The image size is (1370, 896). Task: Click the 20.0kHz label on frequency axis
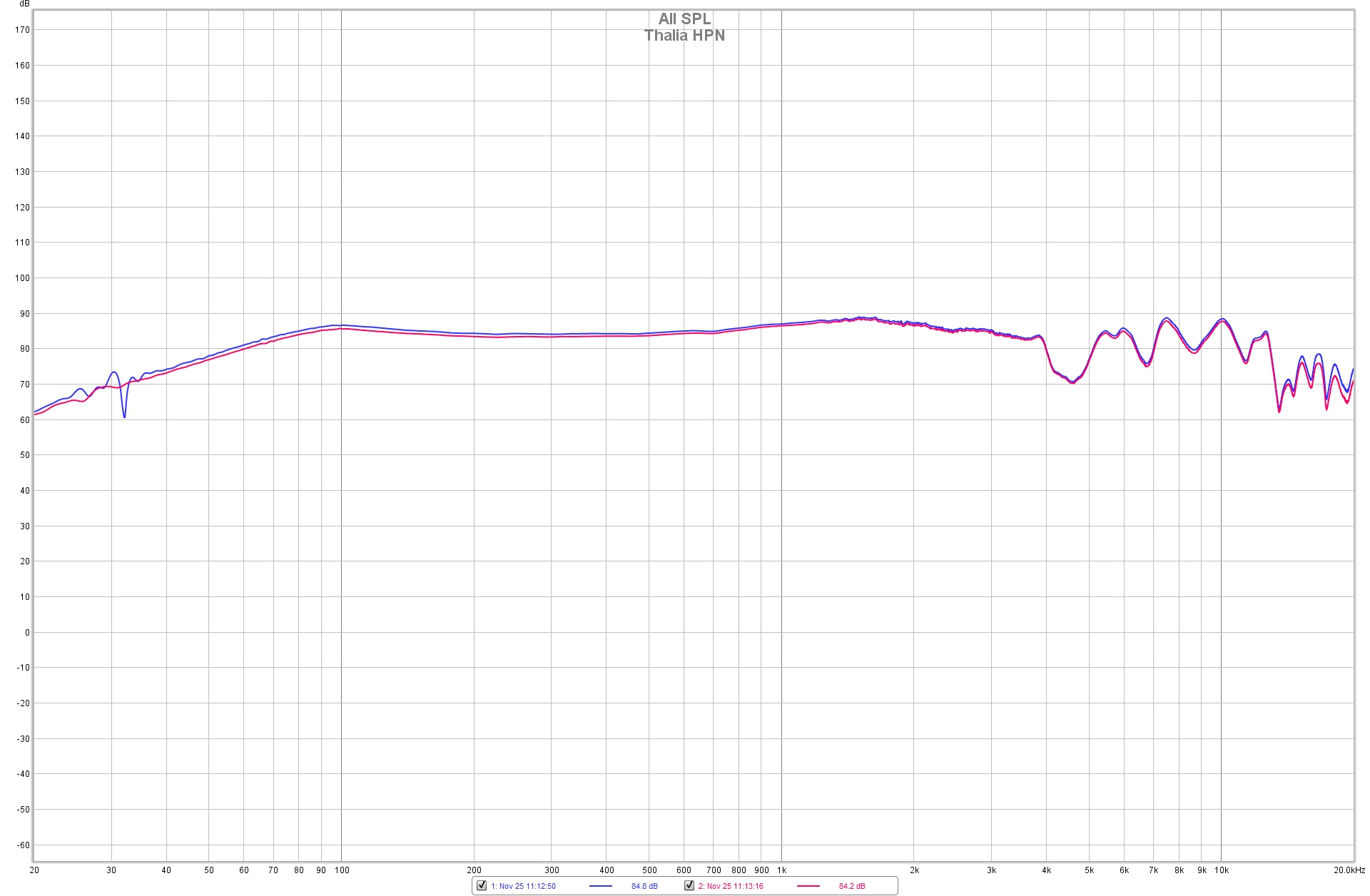[1349, 870]
